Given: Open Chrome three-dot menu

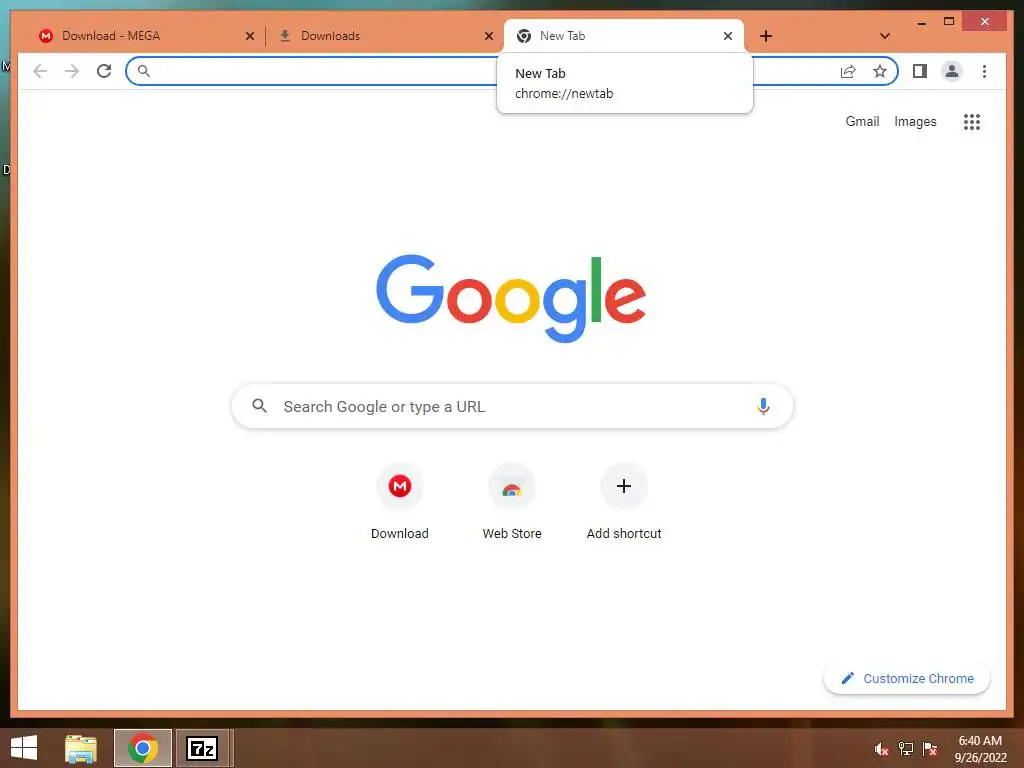Looking at the screenshot, I should [984, 71].
